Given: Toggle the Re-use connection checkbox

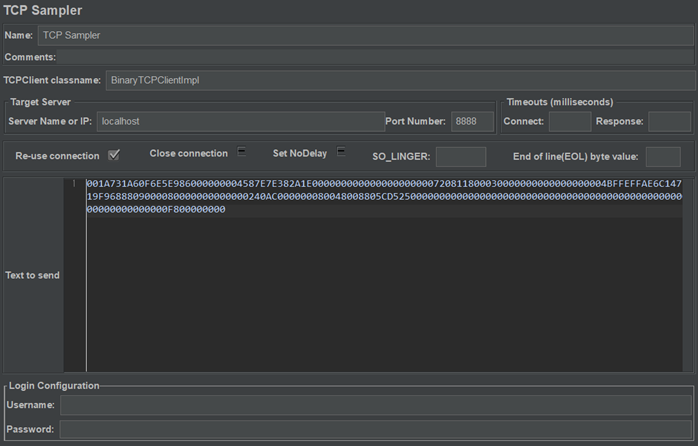Looking at the screenshot, I should (x=114, y=155).
